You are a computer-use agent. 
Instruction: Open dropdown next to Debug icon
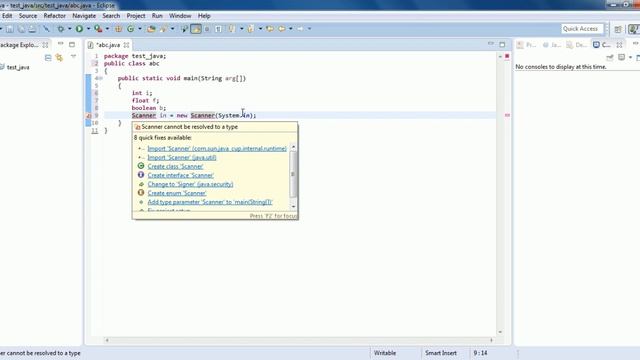pos(69,29)
